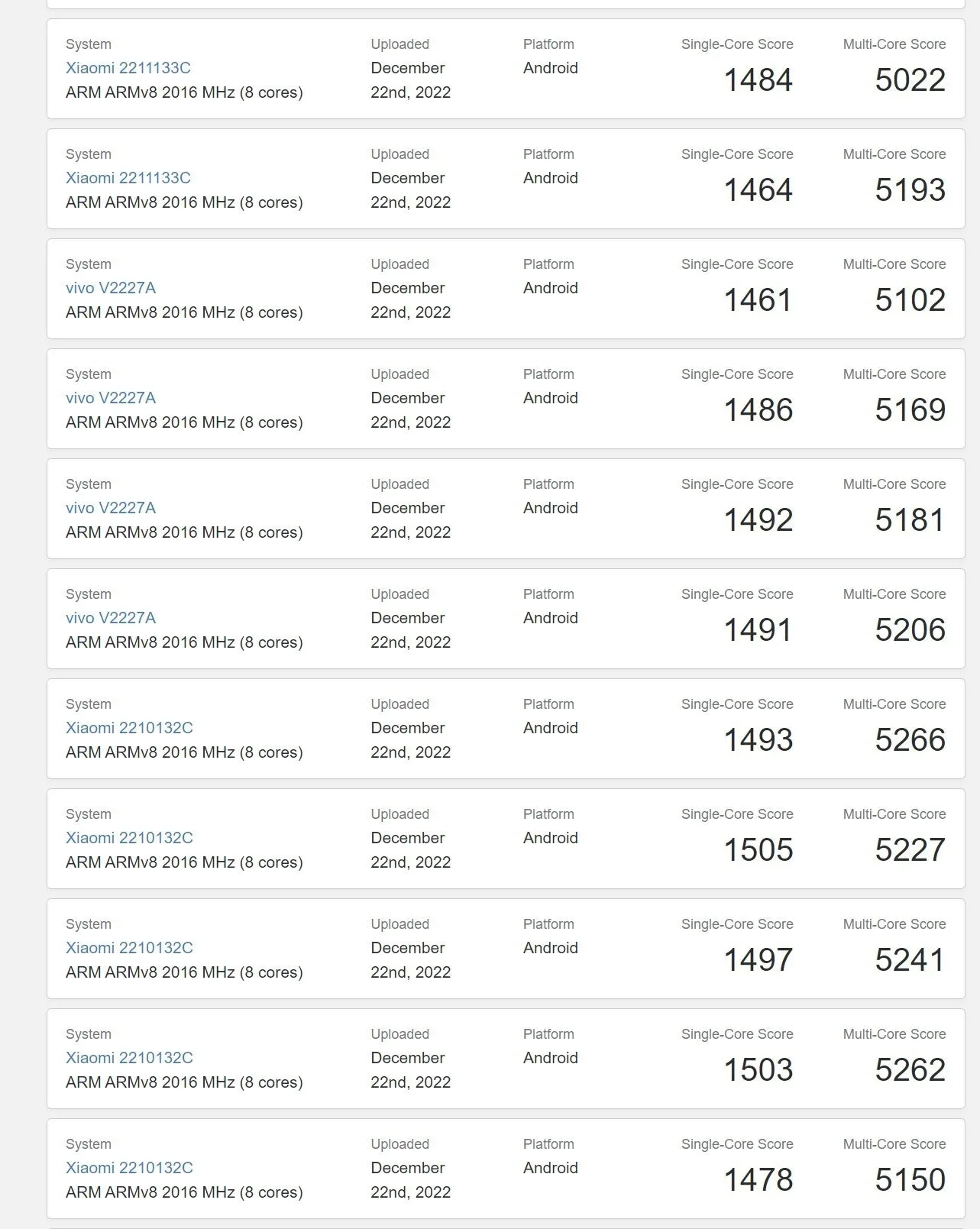980x1229 pixels.
Task: Select the upload date in the first row
Action: (409, 80)
